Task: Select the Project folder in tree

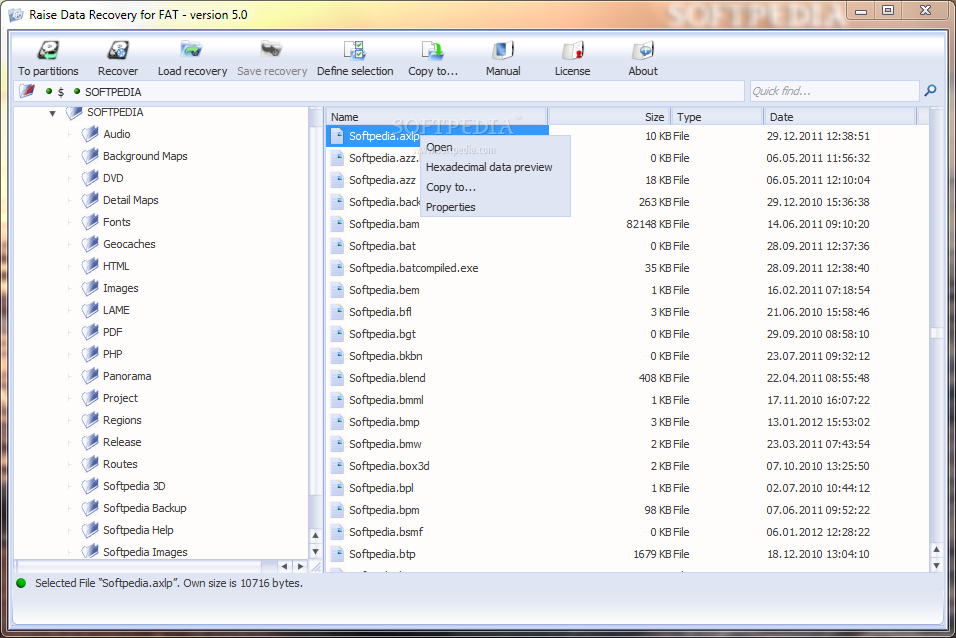Action: click(120, 398)
